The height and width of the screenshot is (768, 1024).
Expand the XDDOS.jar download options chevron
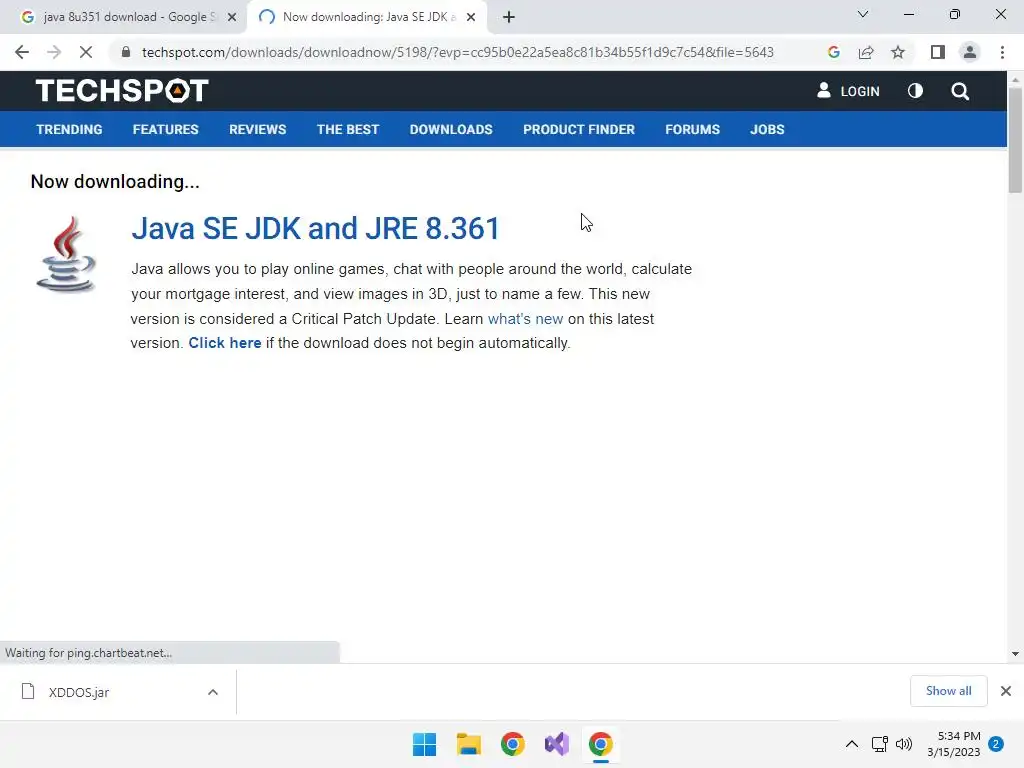coord(213,692)
